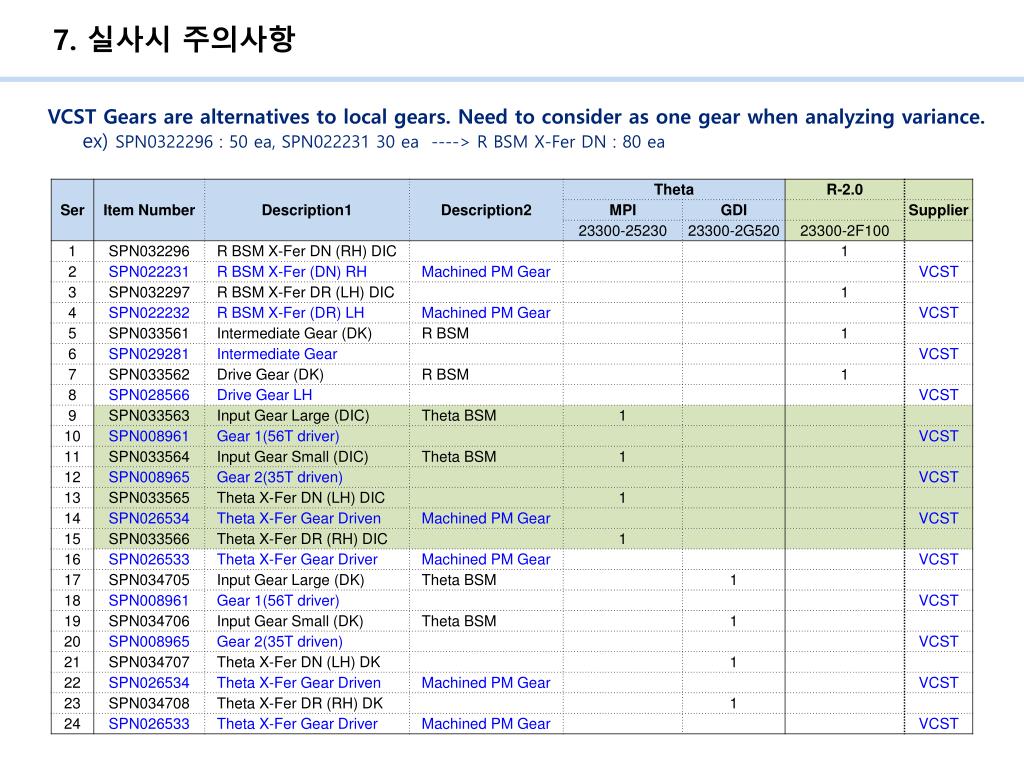
Task: Click the 'Ser' column header
Action: 72,210
